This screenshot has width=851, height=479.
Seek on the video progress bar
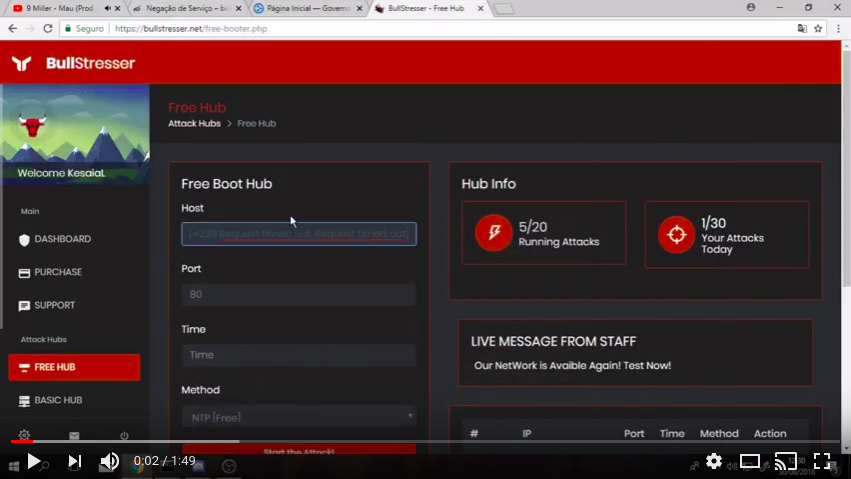426,442
